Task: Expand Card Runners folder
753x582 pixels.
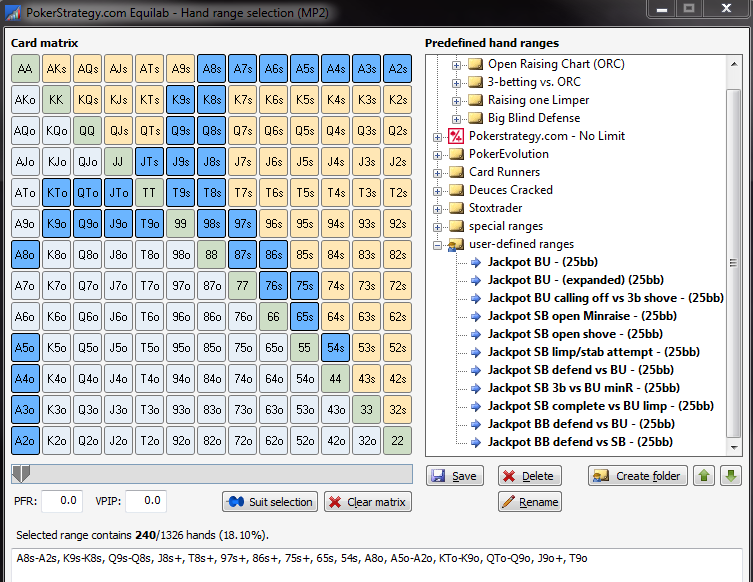Action: point(437,173)
